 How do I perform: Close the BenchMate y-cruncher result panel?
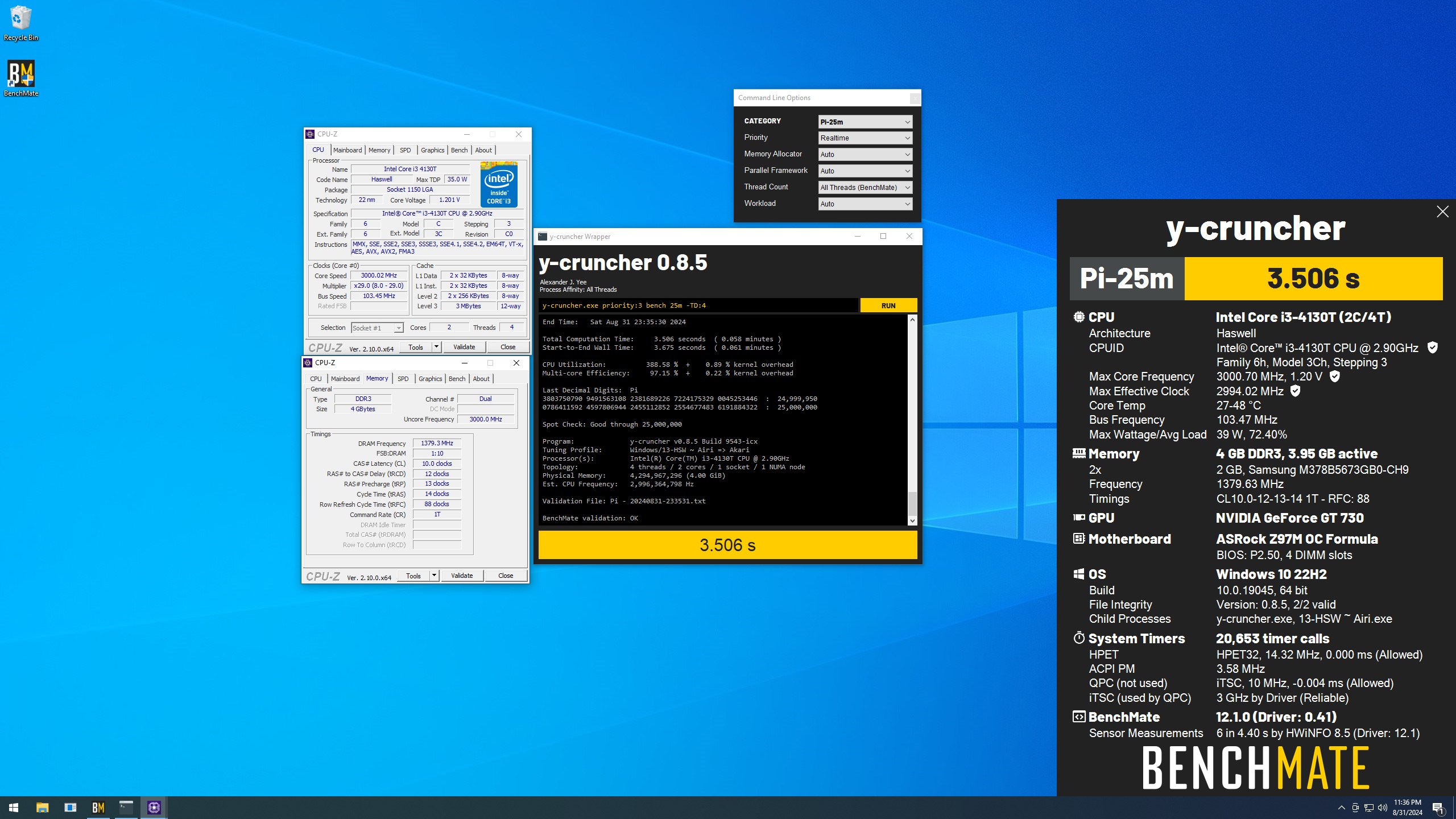pyautogui.click(x=1442, y=212)
